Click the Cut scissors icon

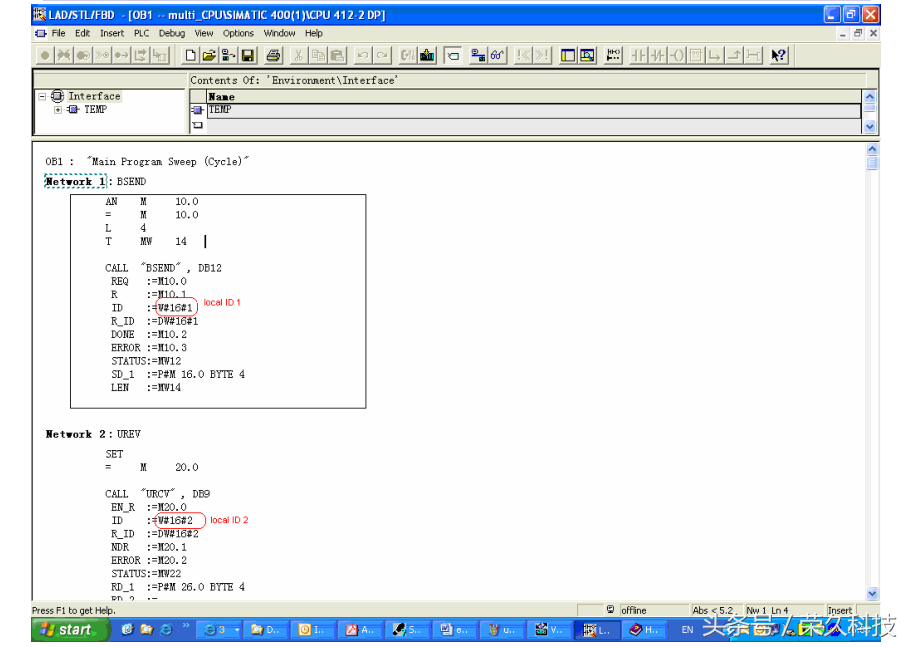click(298, 55)
